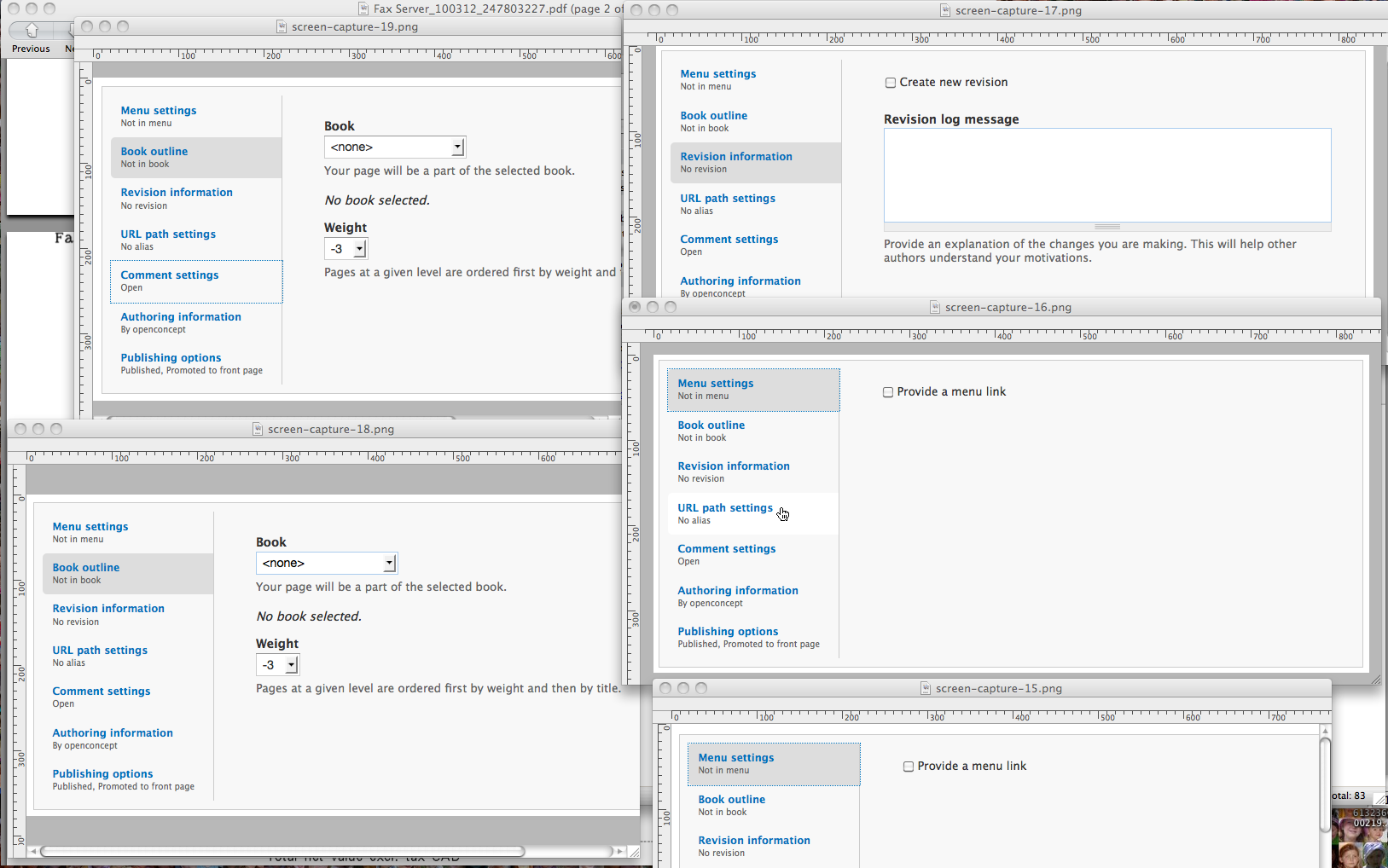Viewport: 1388px width, 868px height.
Task: Open Revision information tab in screen-capture-17
Action: 756,162
